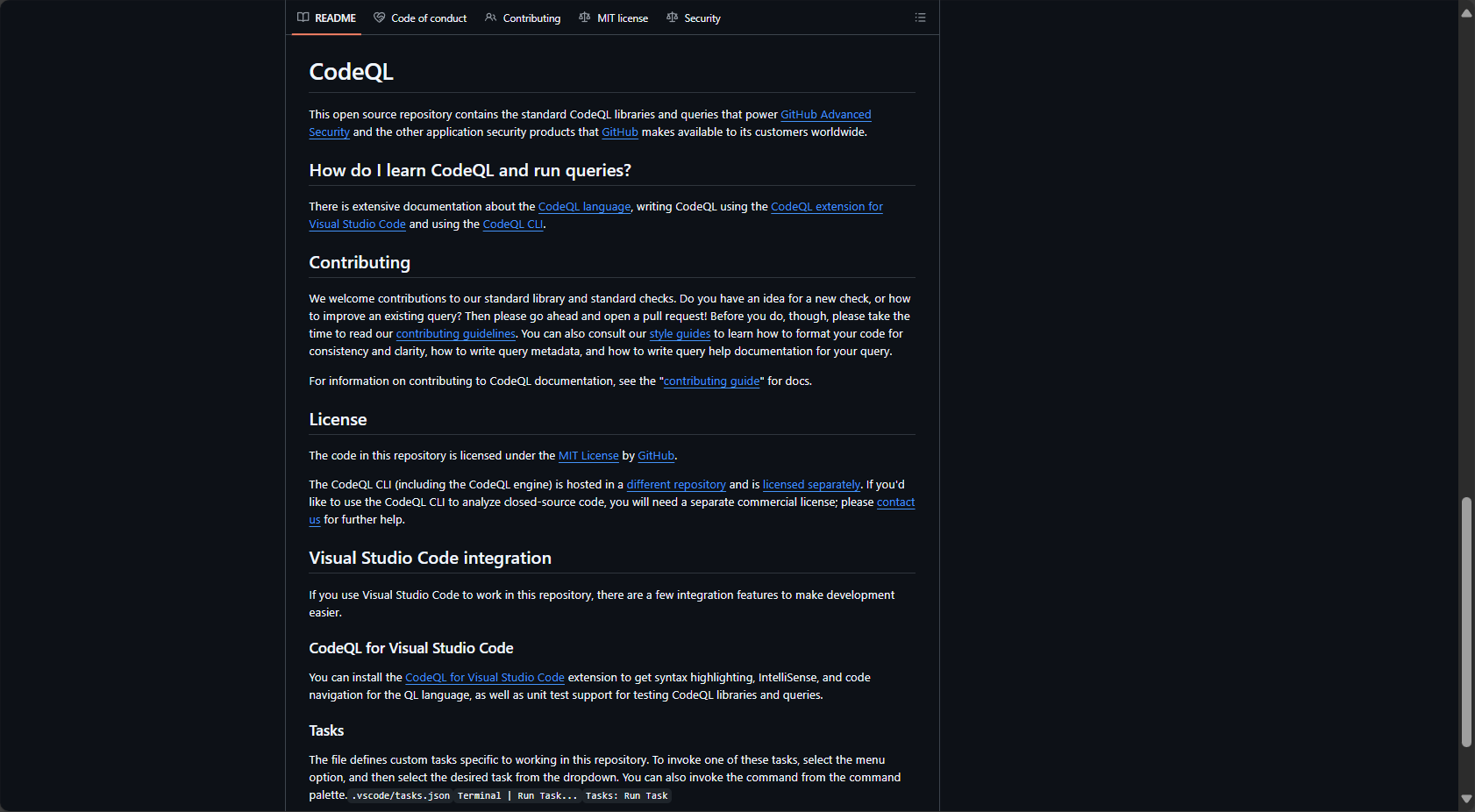Follow the GitHub Advanced Security link
The height and width of the screenshot is (812, 1475).
pyautogui.click(x=826, y=115)
